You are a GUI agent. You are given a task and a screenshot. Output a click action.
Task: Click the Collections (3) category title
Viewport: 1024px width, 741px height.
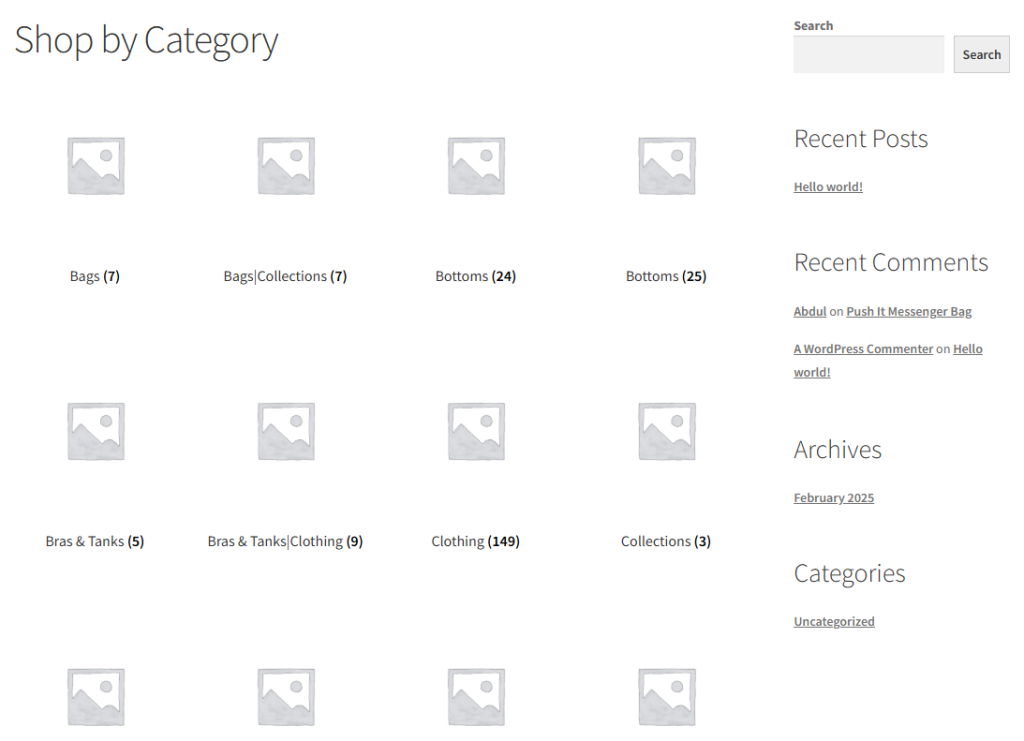[666, 541]
